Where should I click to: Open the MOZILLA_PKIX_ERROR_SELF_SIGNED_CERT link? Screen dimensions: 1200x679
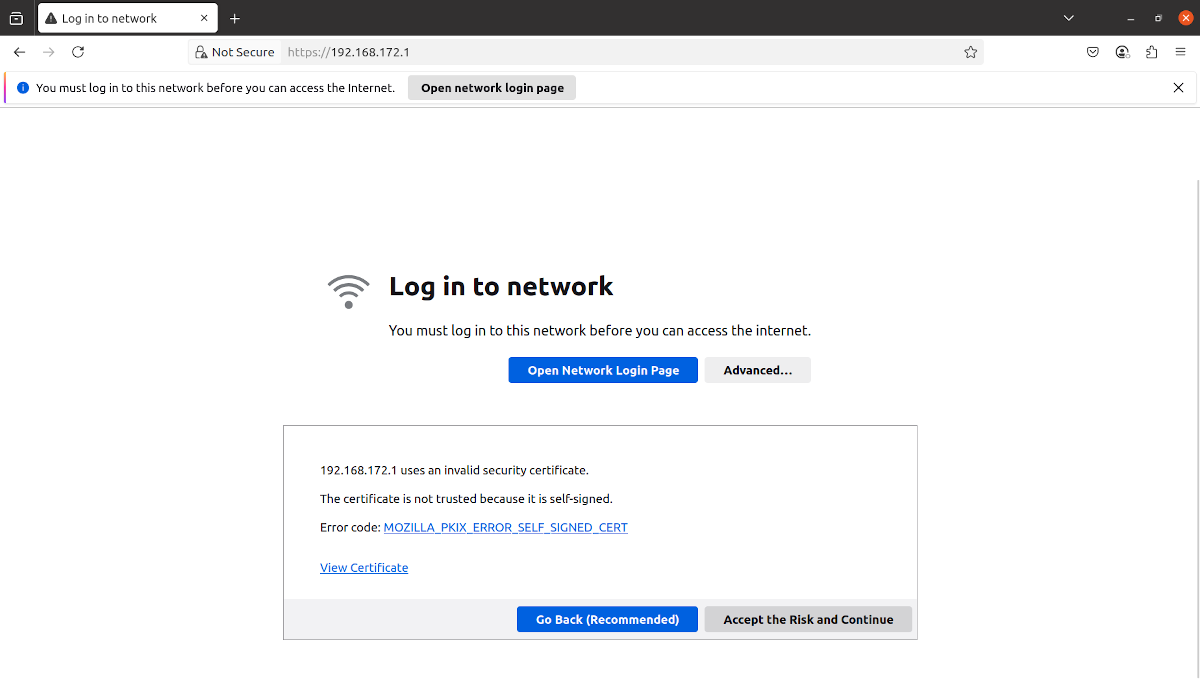505,527
